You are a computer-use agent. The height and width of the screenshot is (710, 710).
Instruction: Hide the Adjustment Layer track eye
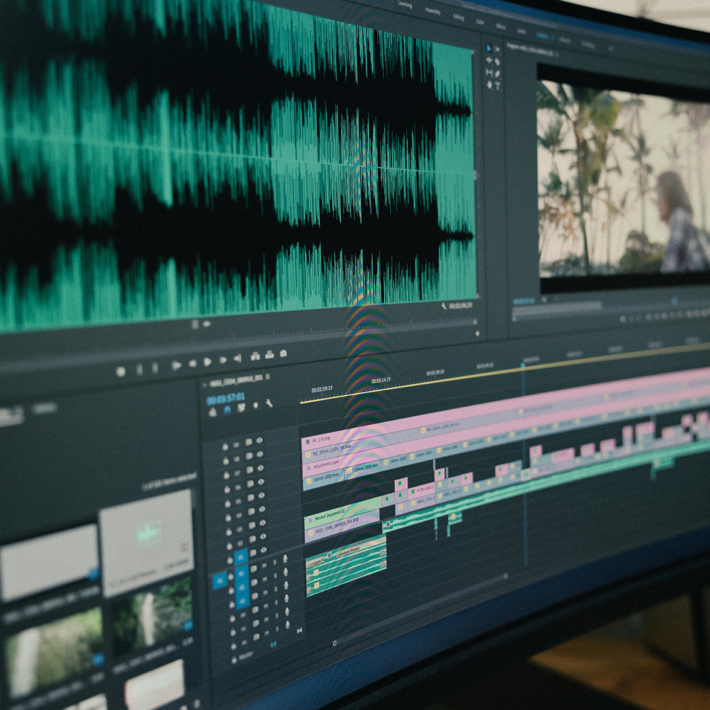(260, 468)
